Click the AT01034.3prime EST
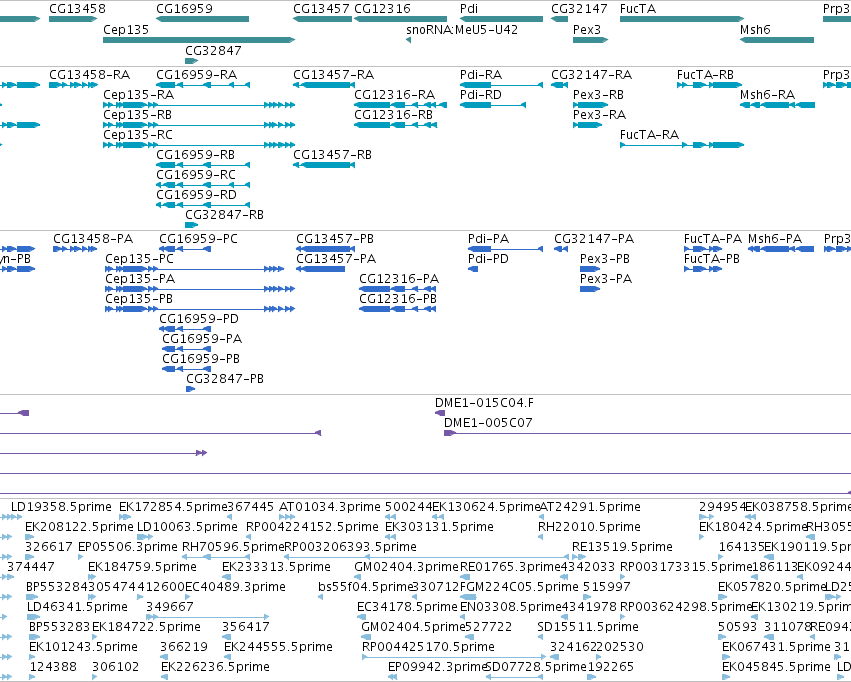The height and width of the screenshot is (682, 851). (x=329, y=507)
